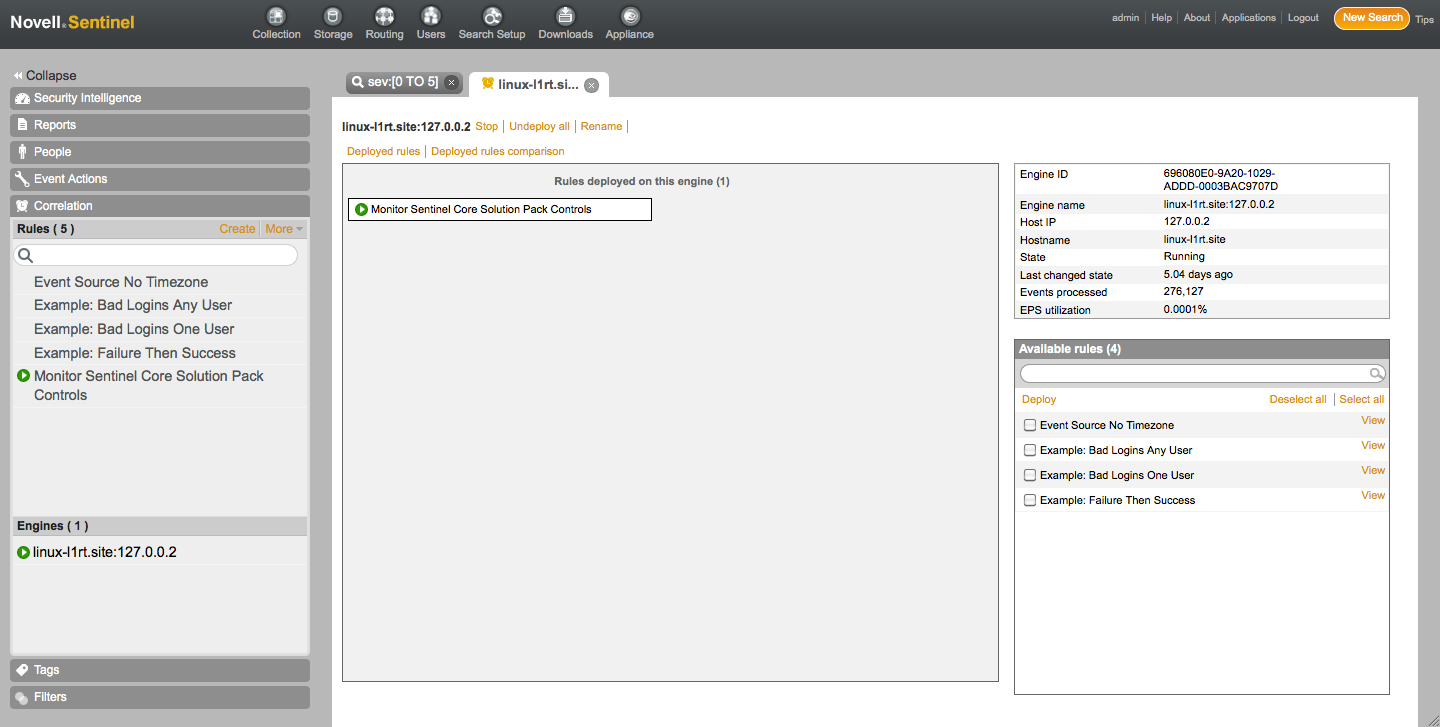This screenshot has height=727, width=1440.
Task: Click Deselect all in Available rules
Action: [x=1298, y=399]
